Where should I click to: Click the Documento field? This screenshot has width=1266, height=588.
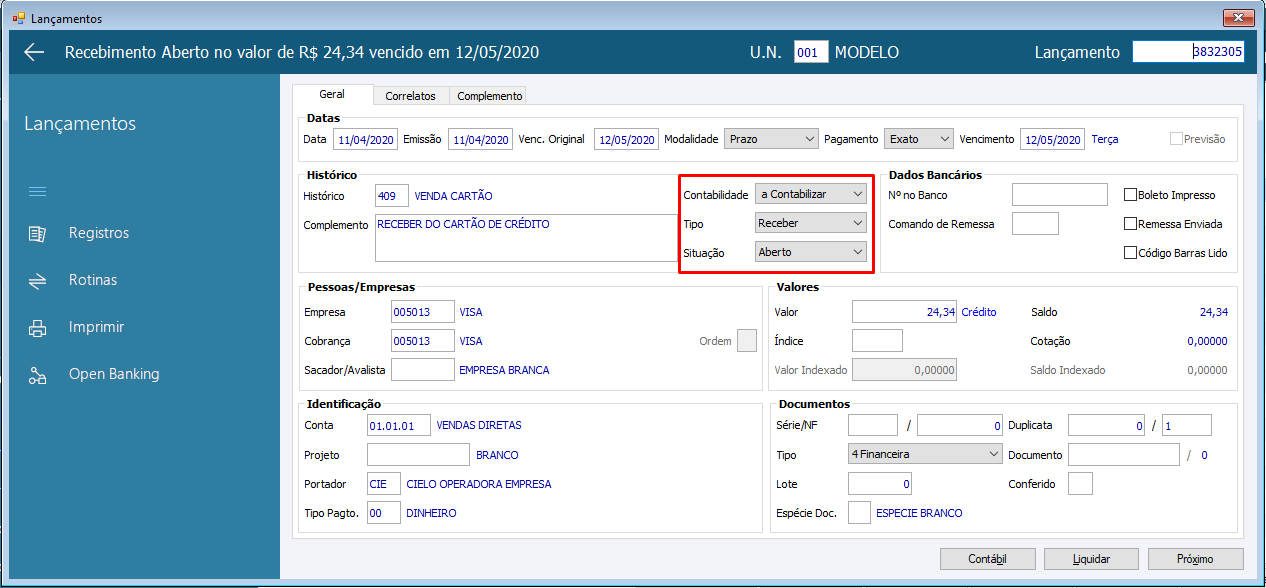click(x=1124, y=455)
